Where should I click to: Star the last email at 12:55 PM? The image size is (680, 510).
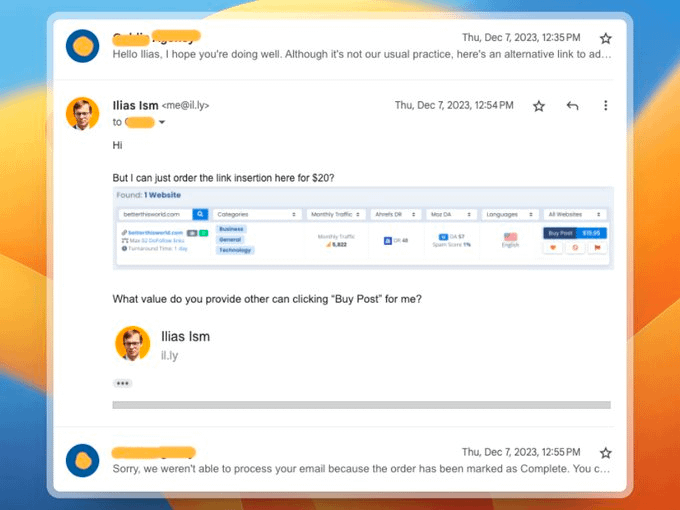click(605, 453)
